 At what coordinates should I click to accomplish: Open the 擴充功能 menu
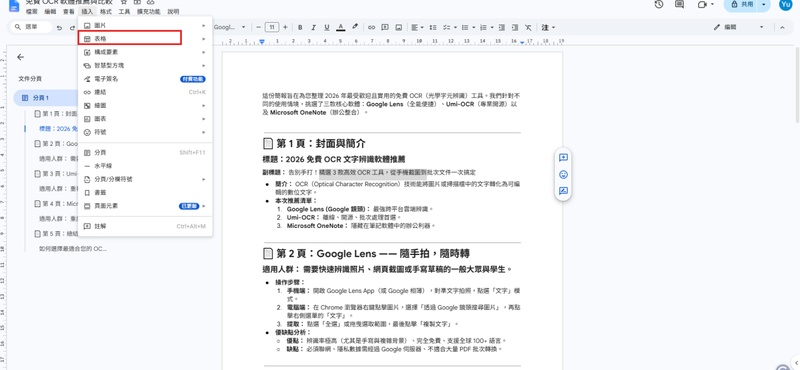click(148, 11)
